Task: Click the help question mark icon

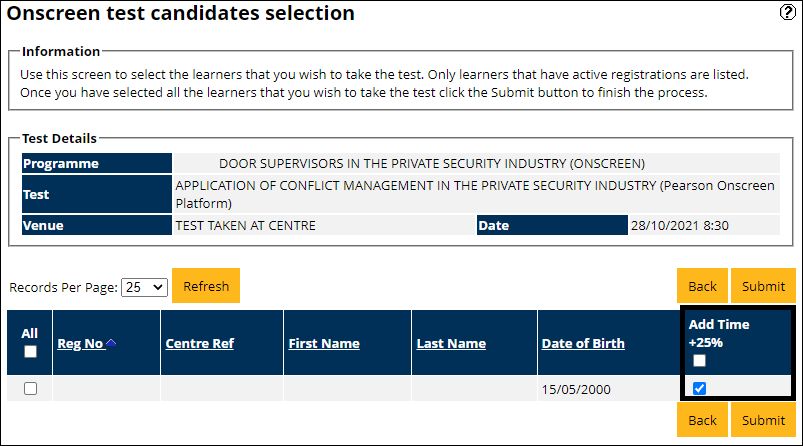Action: point(786,13)
